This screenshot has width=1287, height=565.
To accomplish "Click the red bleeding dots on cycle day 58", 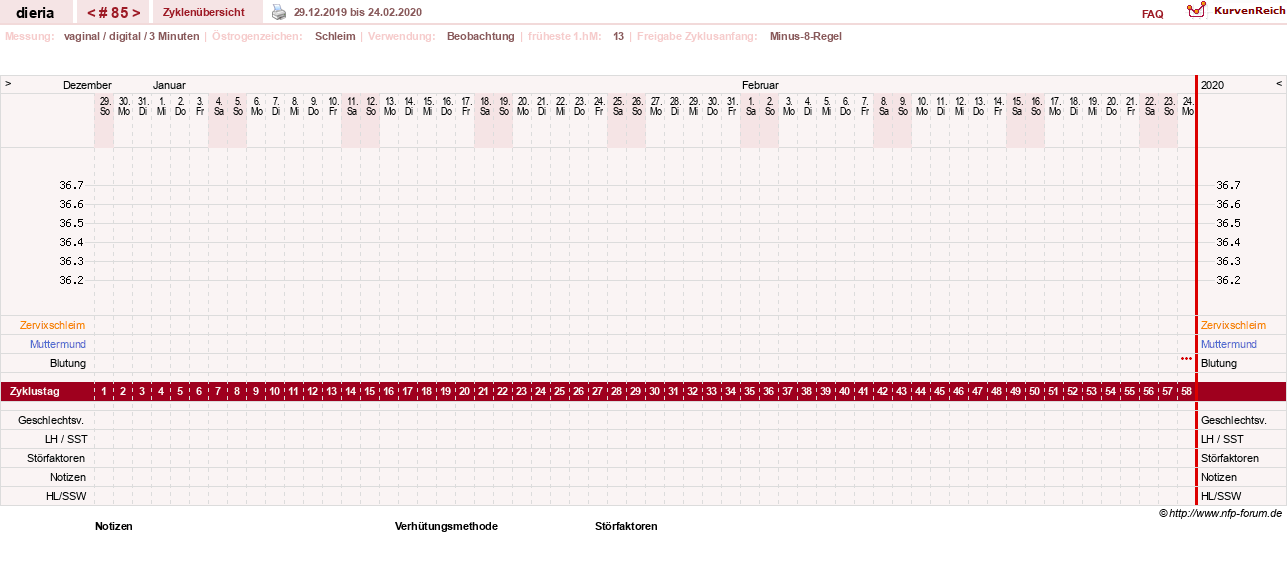I will 1187,358.
